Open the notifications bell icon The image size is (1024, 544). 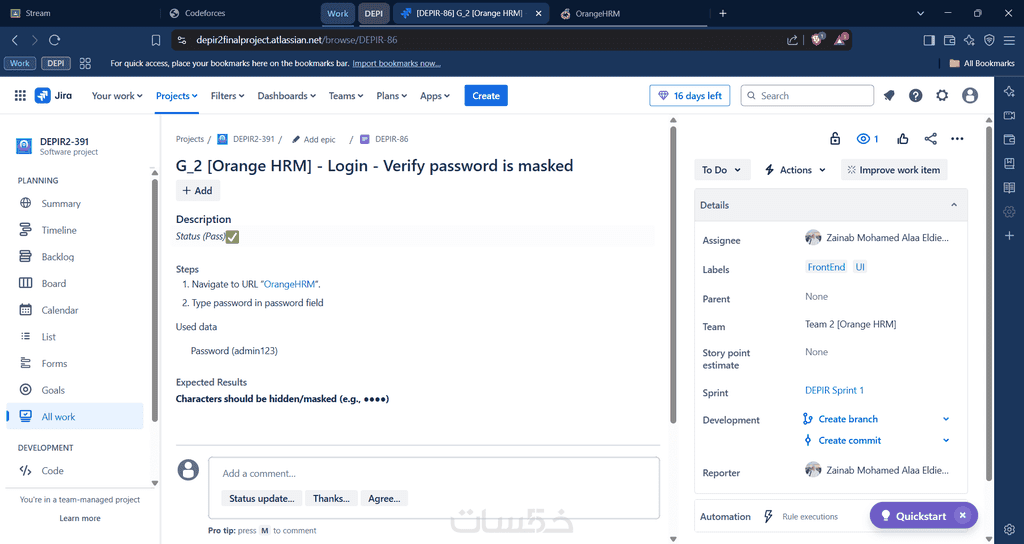click(x=889, y=95)
